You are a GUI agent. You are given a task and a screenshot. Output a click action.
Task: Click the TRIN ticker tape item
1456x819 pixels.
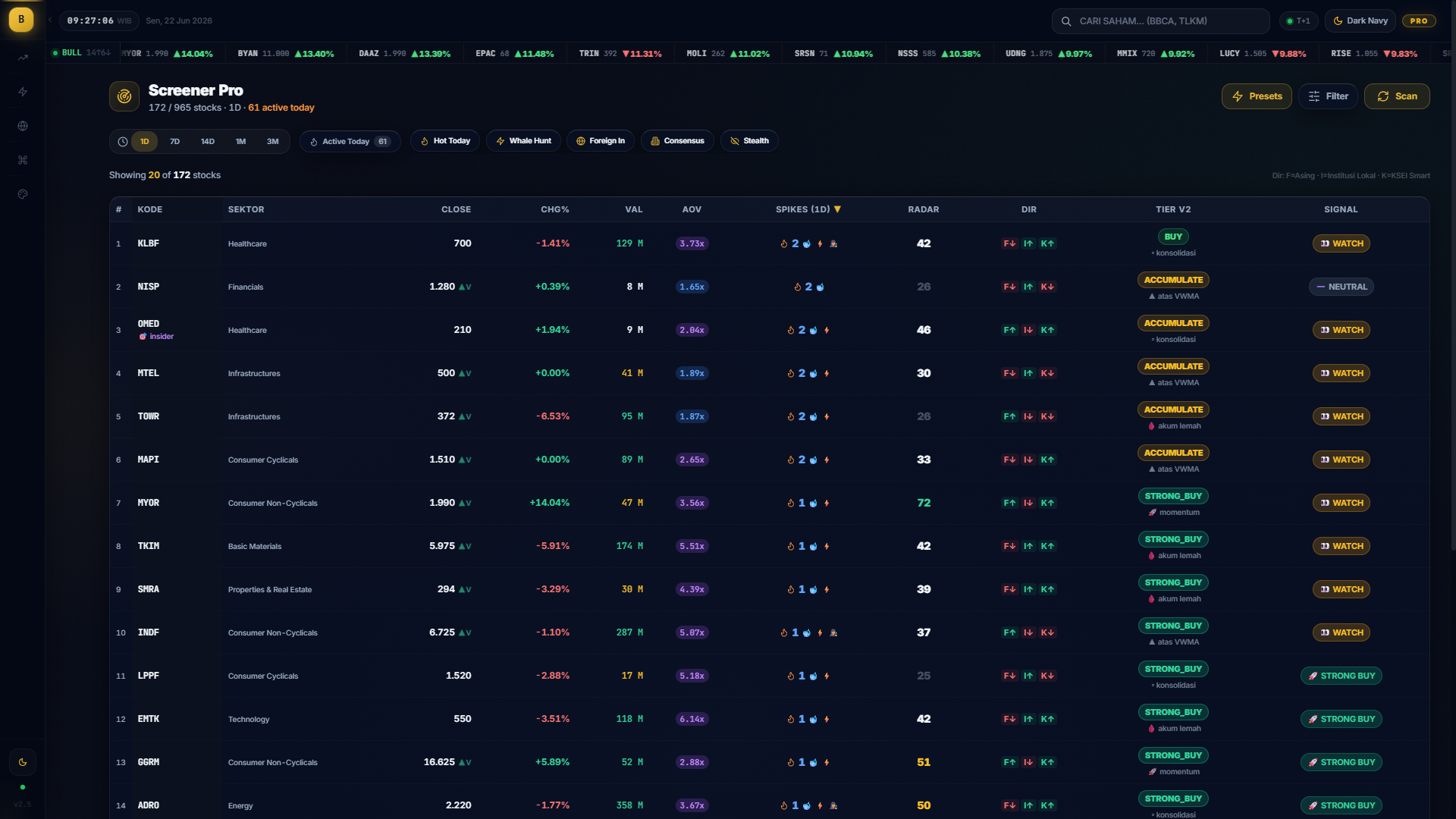(x=620, y=54)
